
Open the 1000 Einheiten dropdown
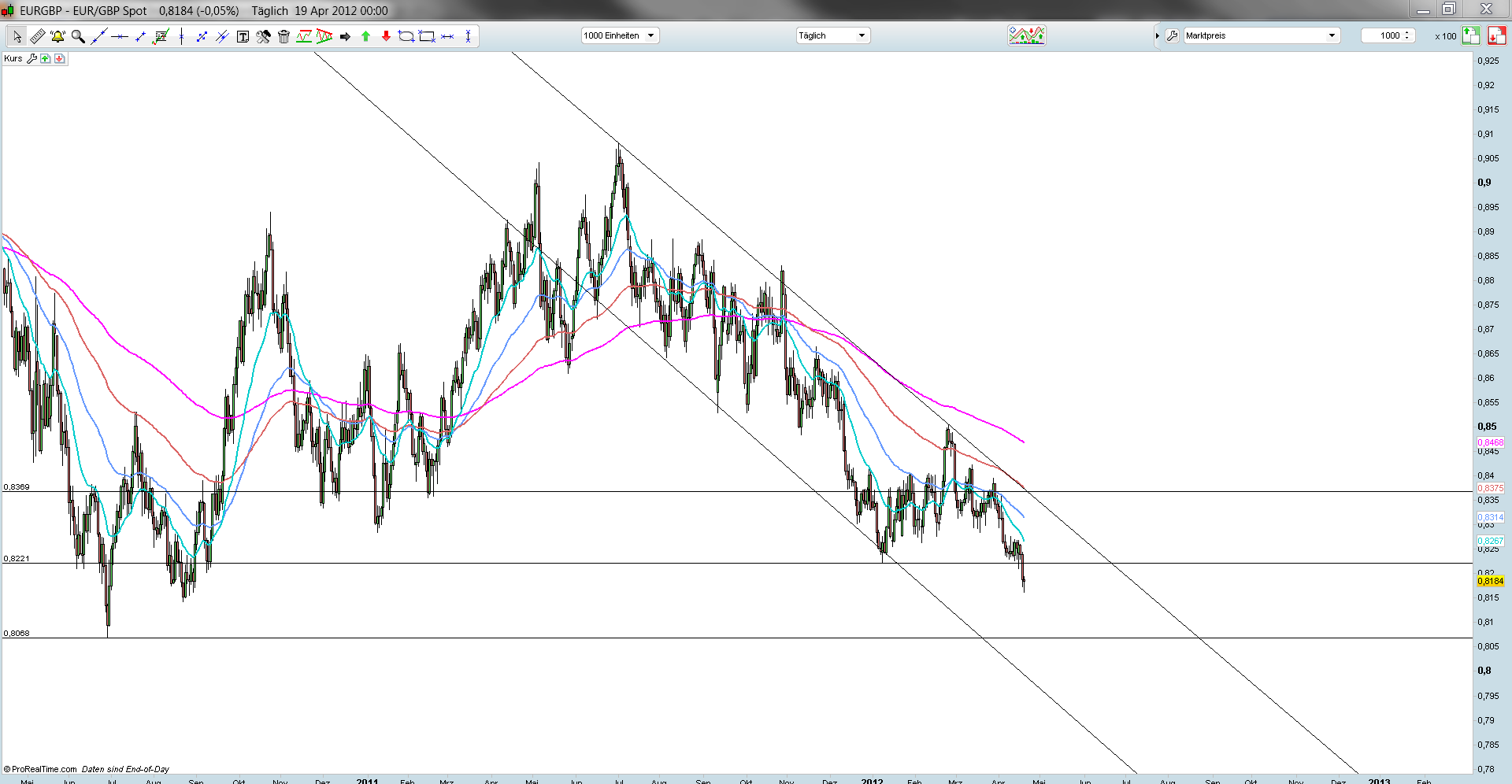click(620, 35)
